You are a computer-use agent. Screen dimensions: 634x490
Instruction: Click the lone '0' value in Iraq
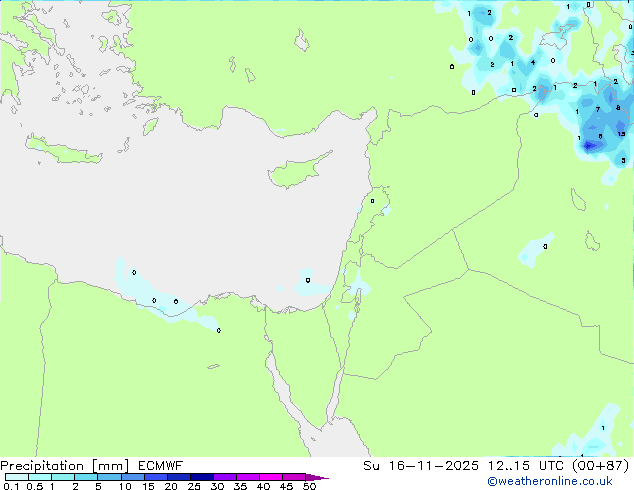pyautogui.click(x=545, y=246)
